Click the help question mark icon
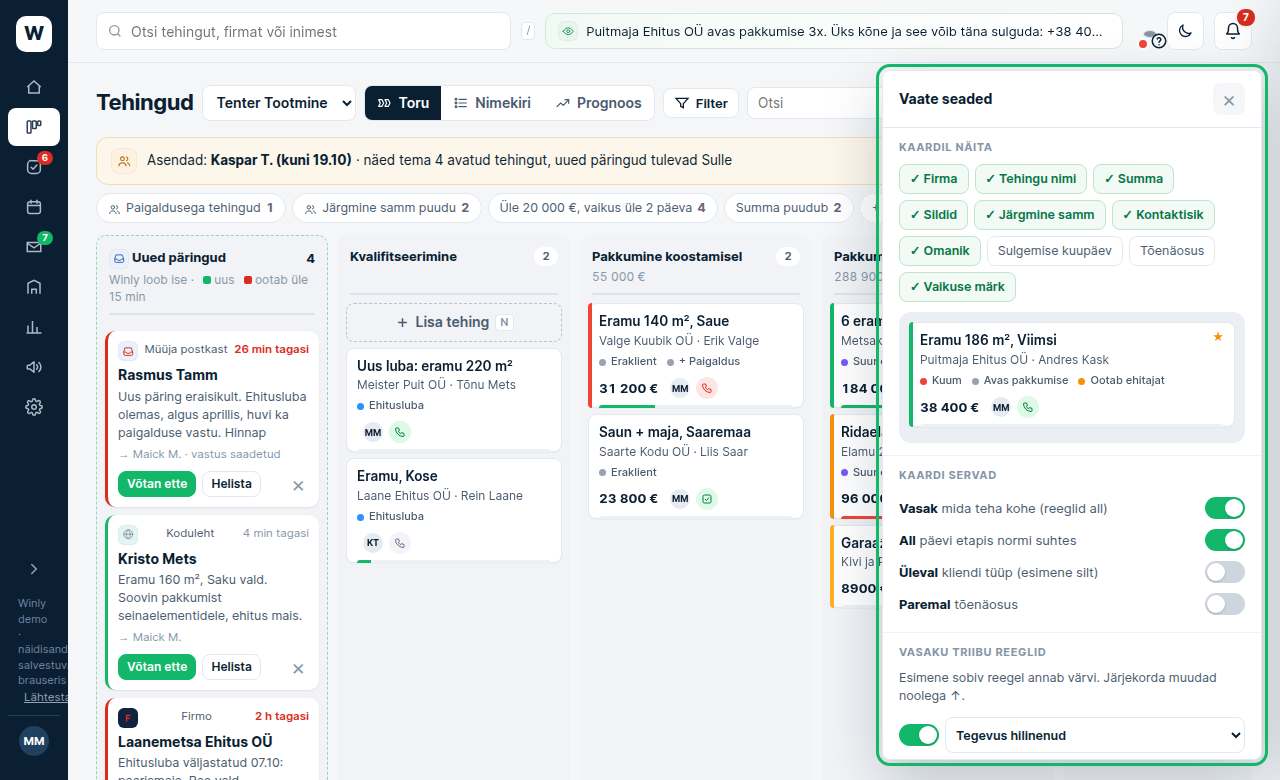Viewport: 1280px width, 780px height. [1159, 41]
